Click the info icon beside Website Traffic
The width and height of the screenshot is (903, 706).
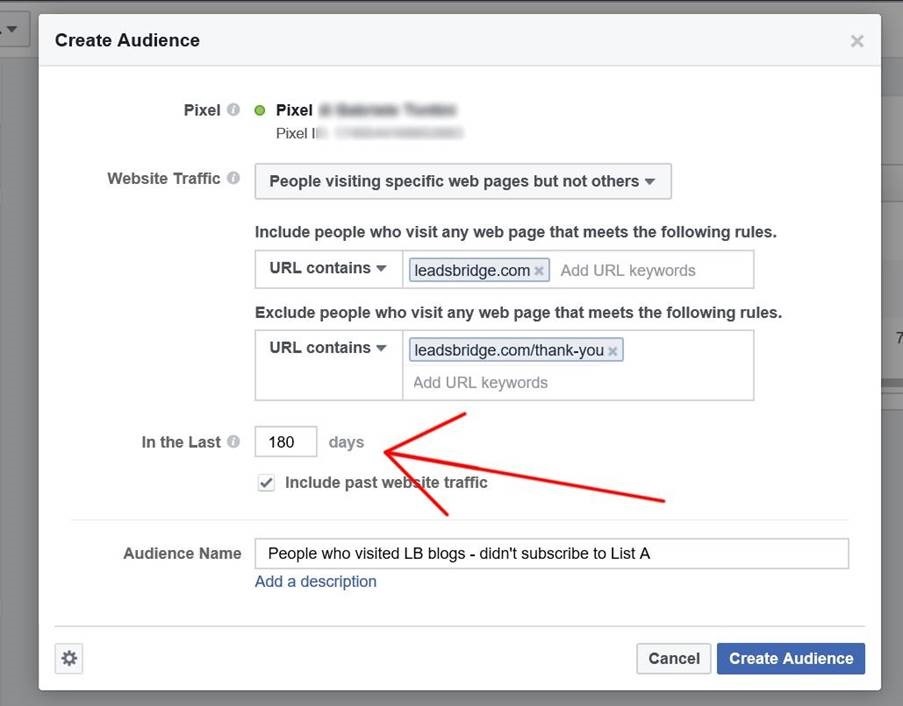coord(233,179)
